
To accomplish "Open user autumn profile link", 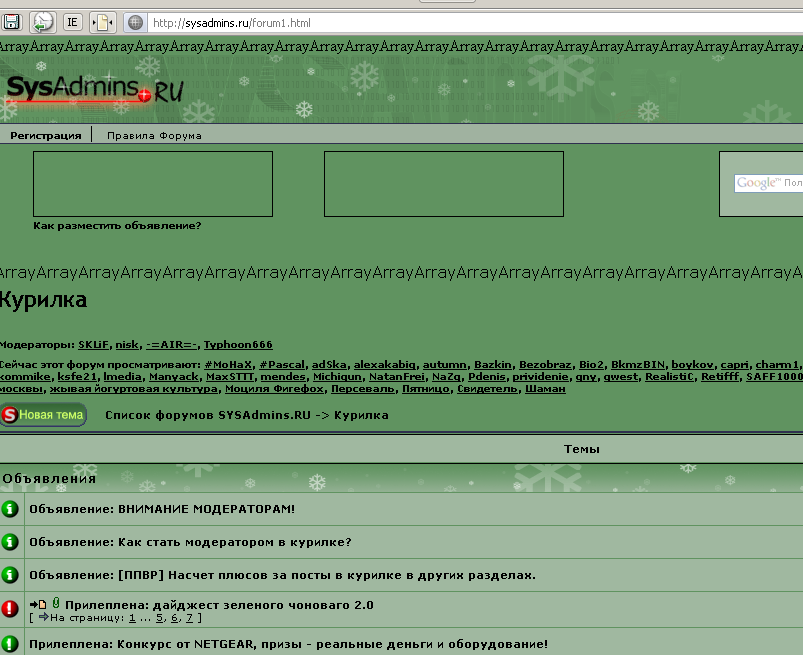I will tap(445, 365).
